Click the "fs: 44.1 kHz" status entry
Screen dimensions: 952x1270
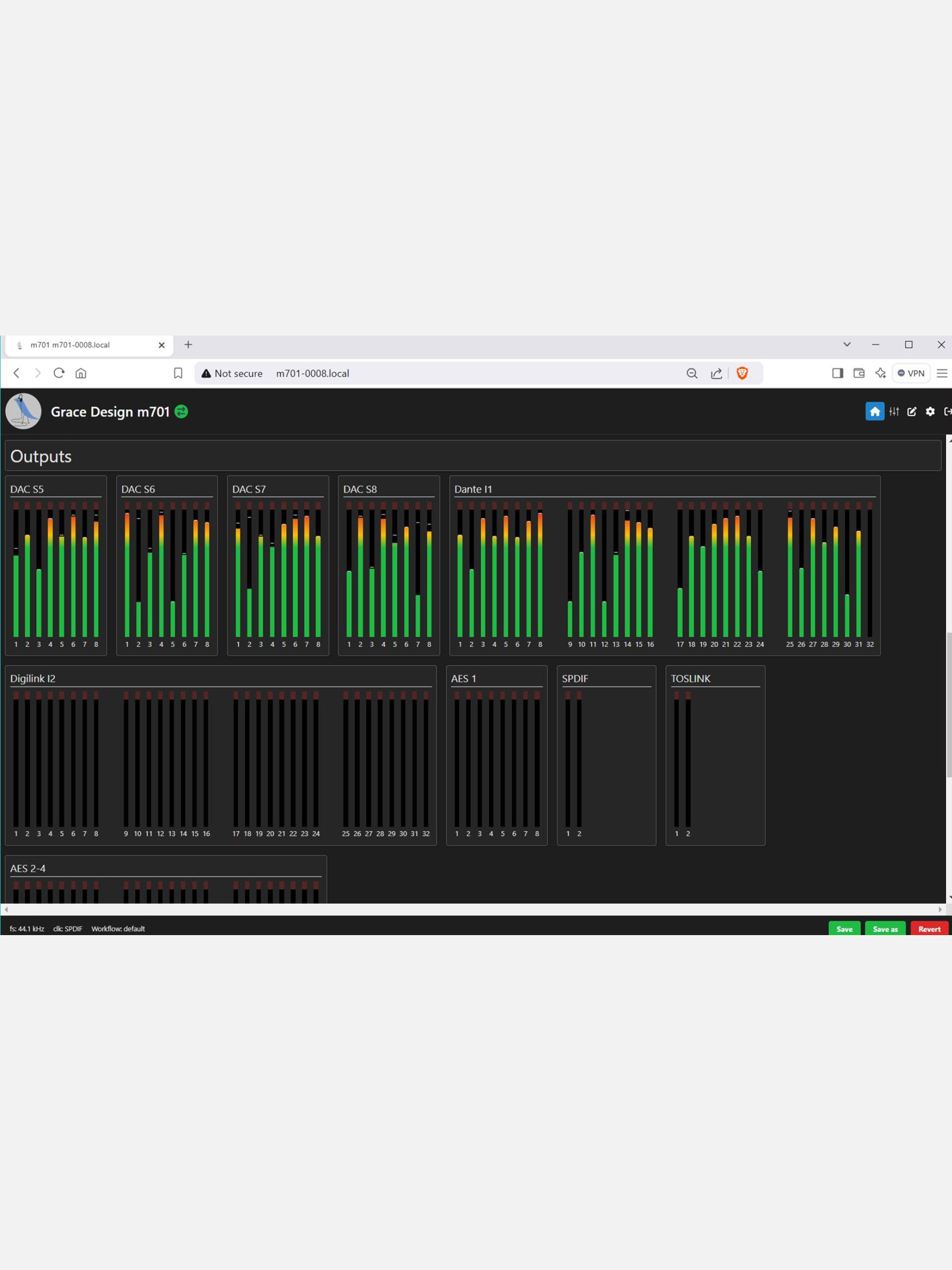pos(27,929)
